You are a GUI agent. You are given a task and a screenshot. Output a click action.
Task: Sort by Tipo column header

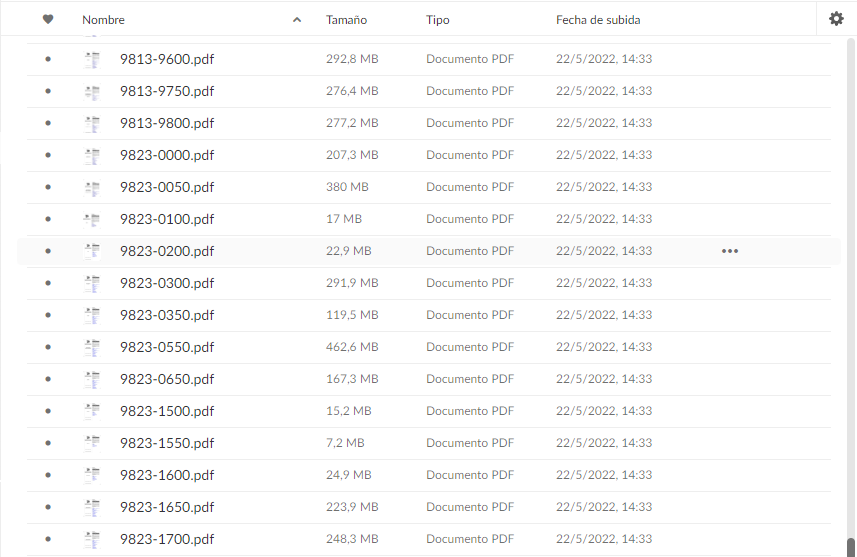pyautogui.click(x=437, y=20)
